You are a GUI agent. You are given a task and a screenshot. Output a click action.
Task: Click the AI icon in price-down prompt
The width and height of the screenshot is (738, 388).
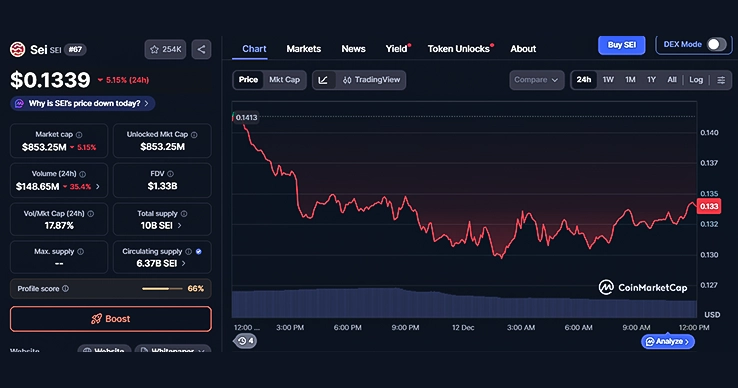[x=19, y=104]
